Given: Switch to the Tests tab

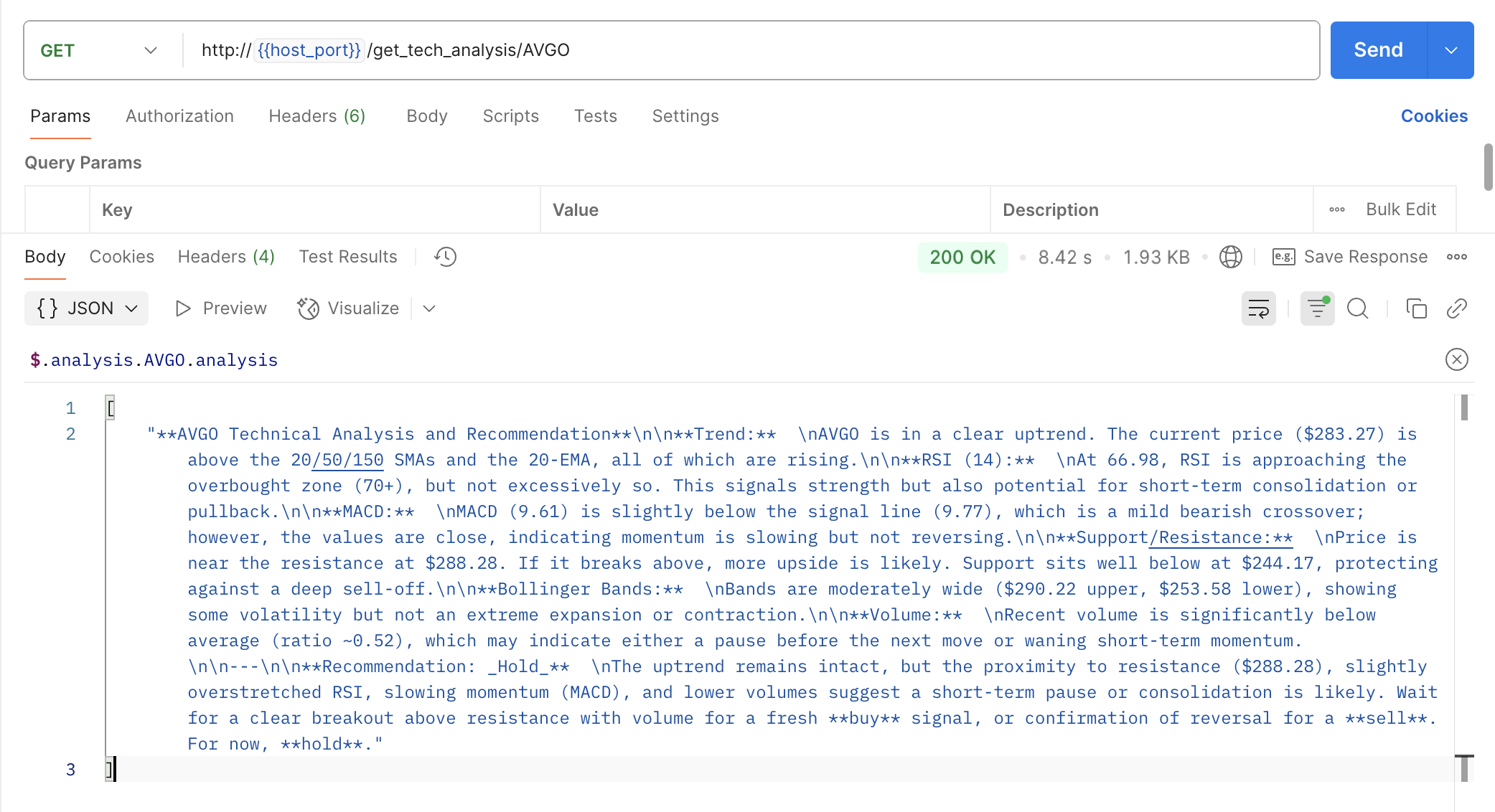Looking at the screenshot, I should click(596, 116).
